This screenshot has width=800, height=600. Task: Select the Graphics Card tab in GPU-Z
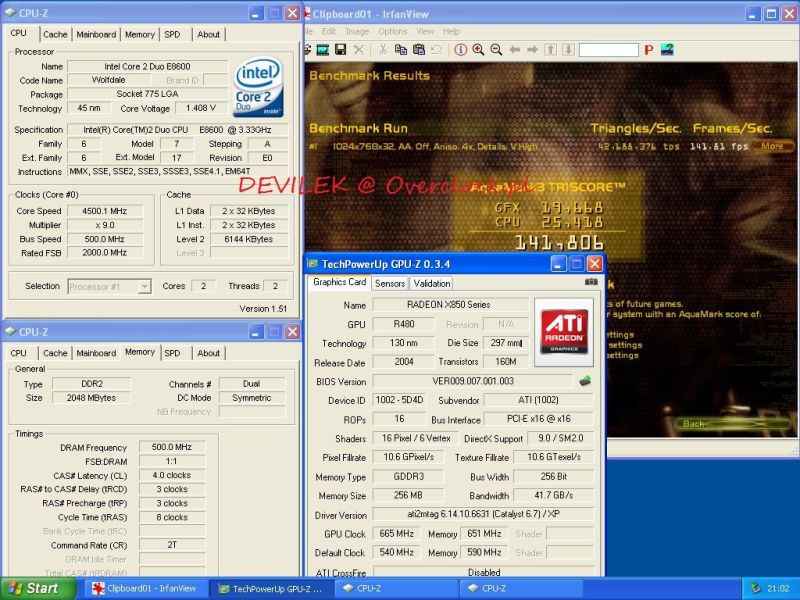click(x=339, y=282)
